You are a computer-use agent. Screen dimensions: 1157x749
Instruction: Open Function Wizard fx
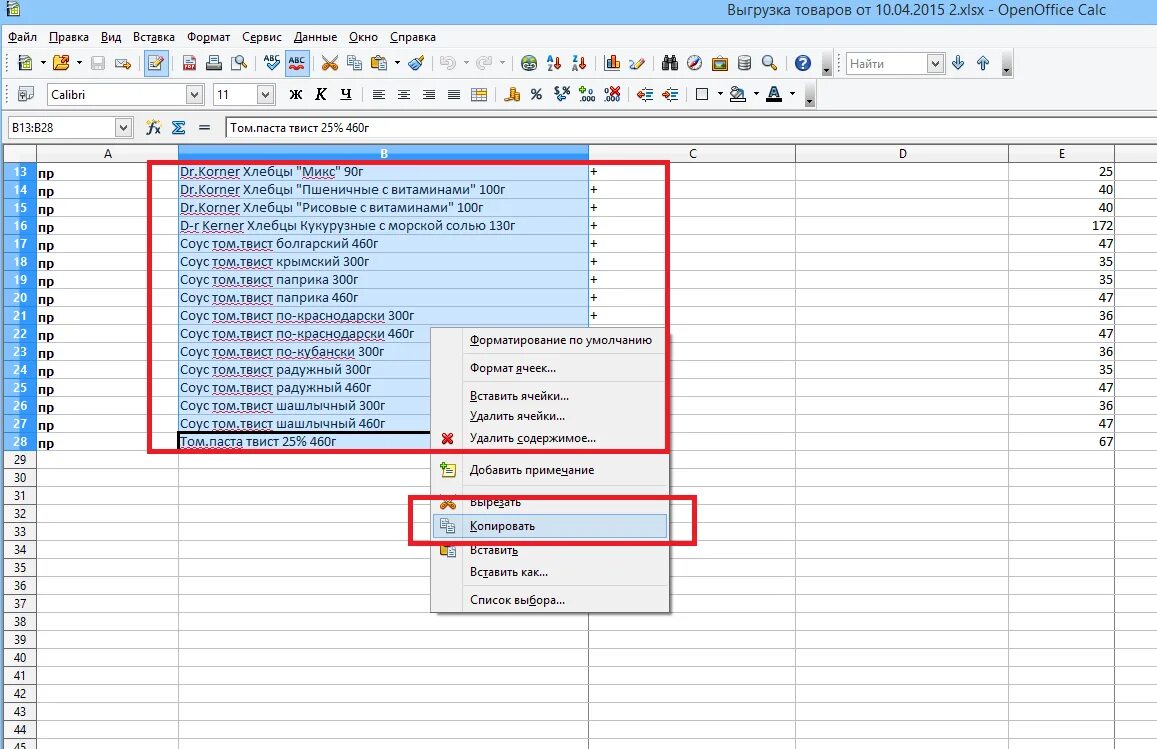[153, 128]
